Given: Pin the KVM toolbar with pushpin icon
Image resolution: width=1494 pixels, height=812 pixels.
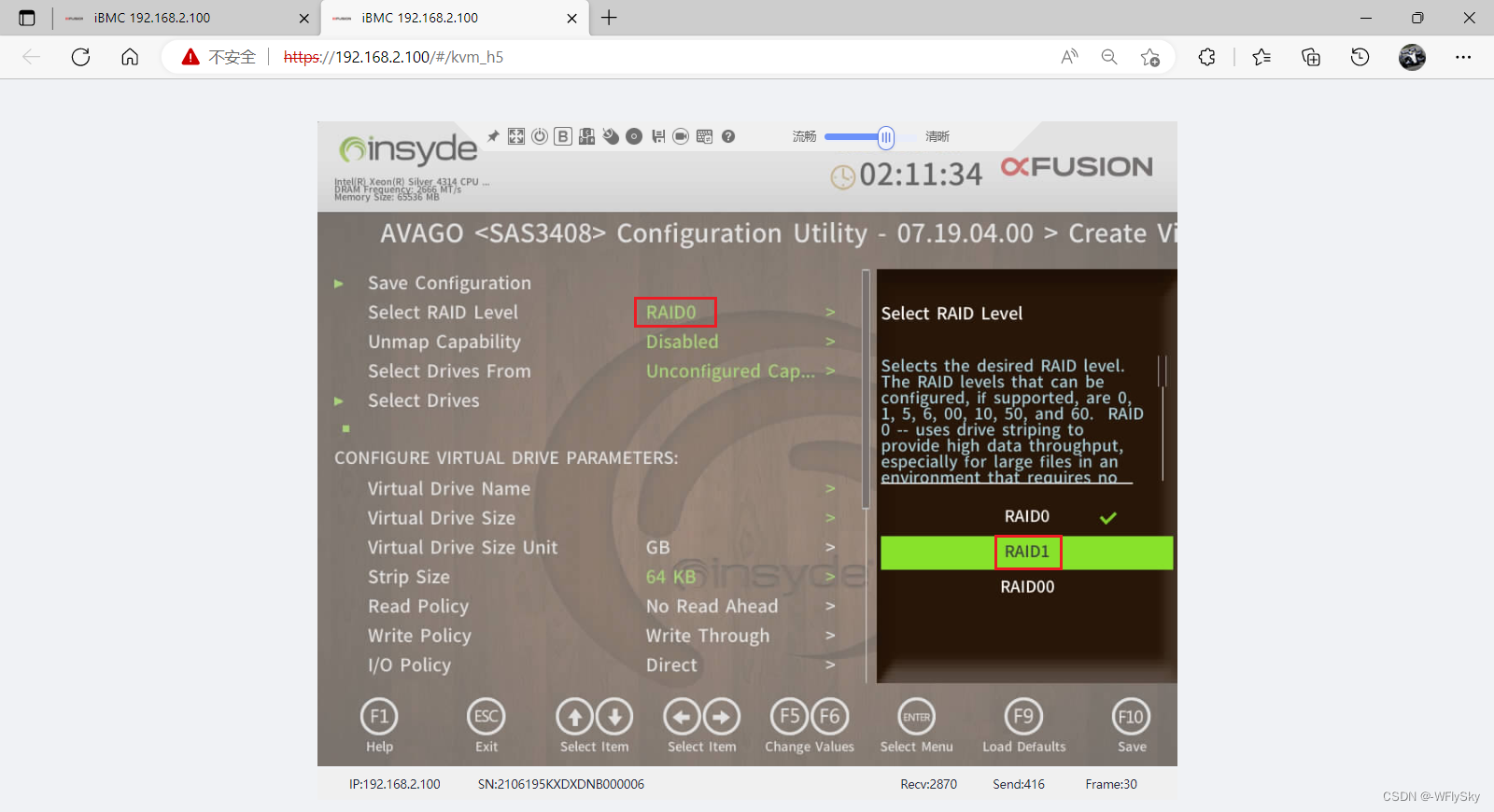Looking at the screenshot, I should [493, 136].
